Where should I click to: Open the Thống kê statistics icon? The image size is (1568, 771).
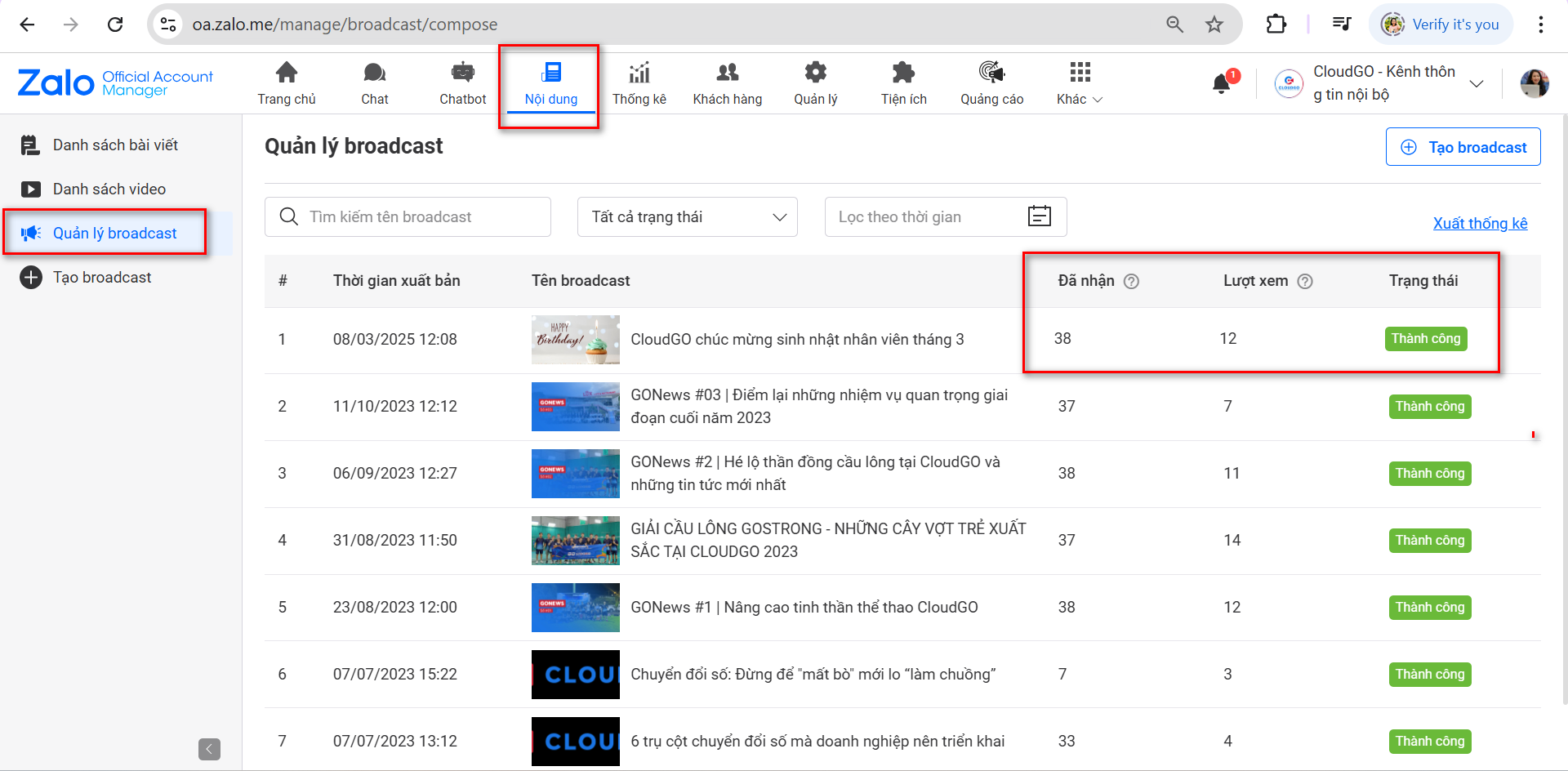point(639,72)
